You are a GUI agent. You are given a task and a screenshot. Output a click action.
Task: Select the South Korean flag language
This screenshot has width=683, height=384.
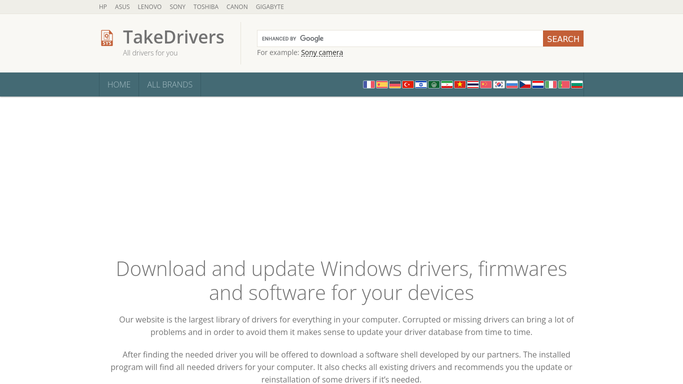coord(499,84)
